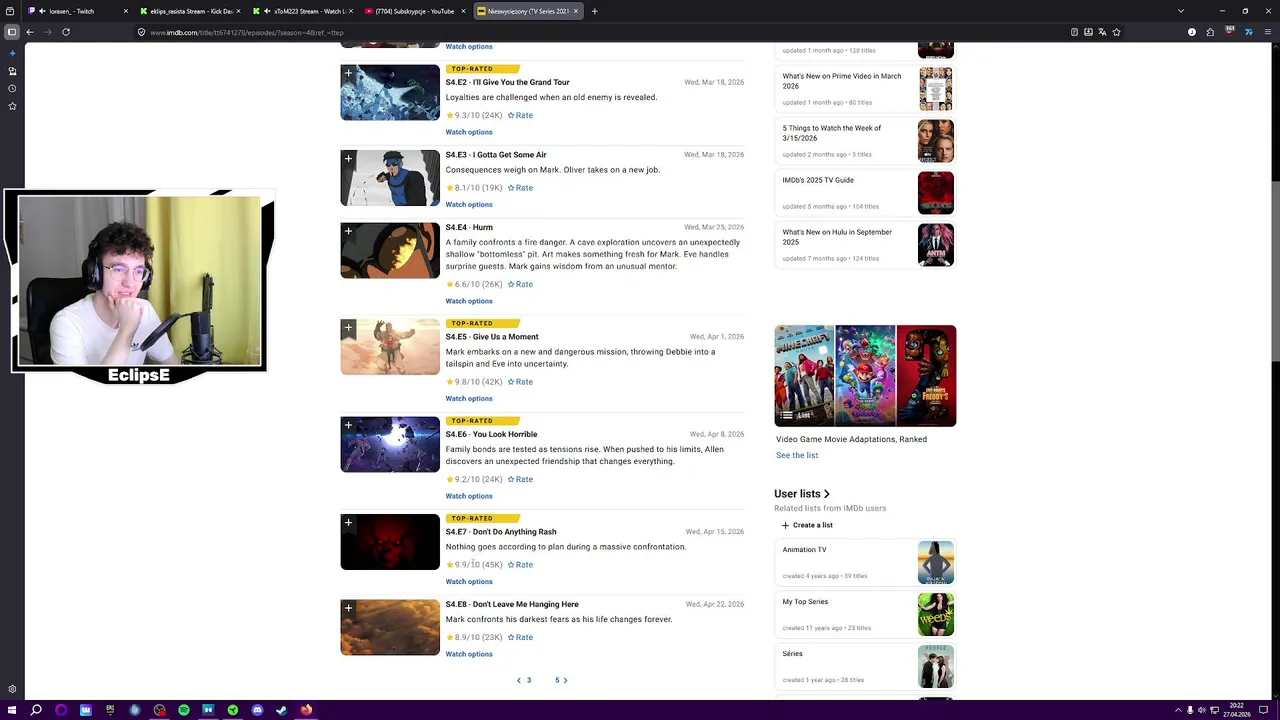
Task: Rate episode S4.E7 Don't Do Anything Rash
Action: point(520,565)
